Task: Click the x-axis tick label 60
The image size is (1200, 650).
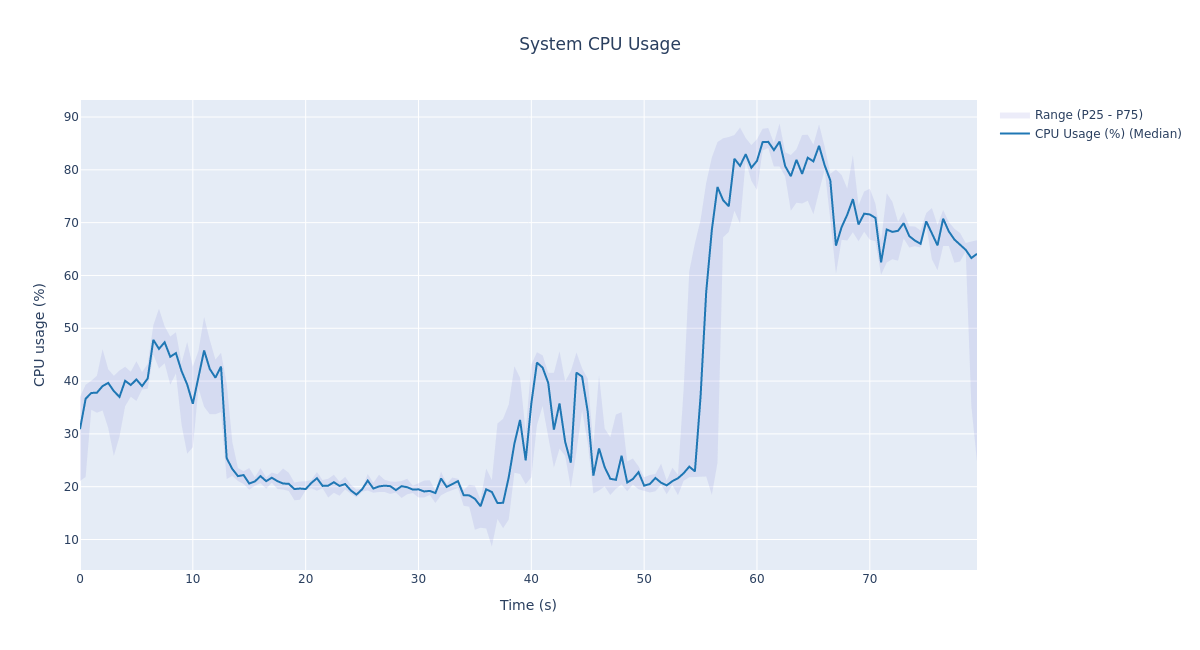Action: [x=757, y=579]
